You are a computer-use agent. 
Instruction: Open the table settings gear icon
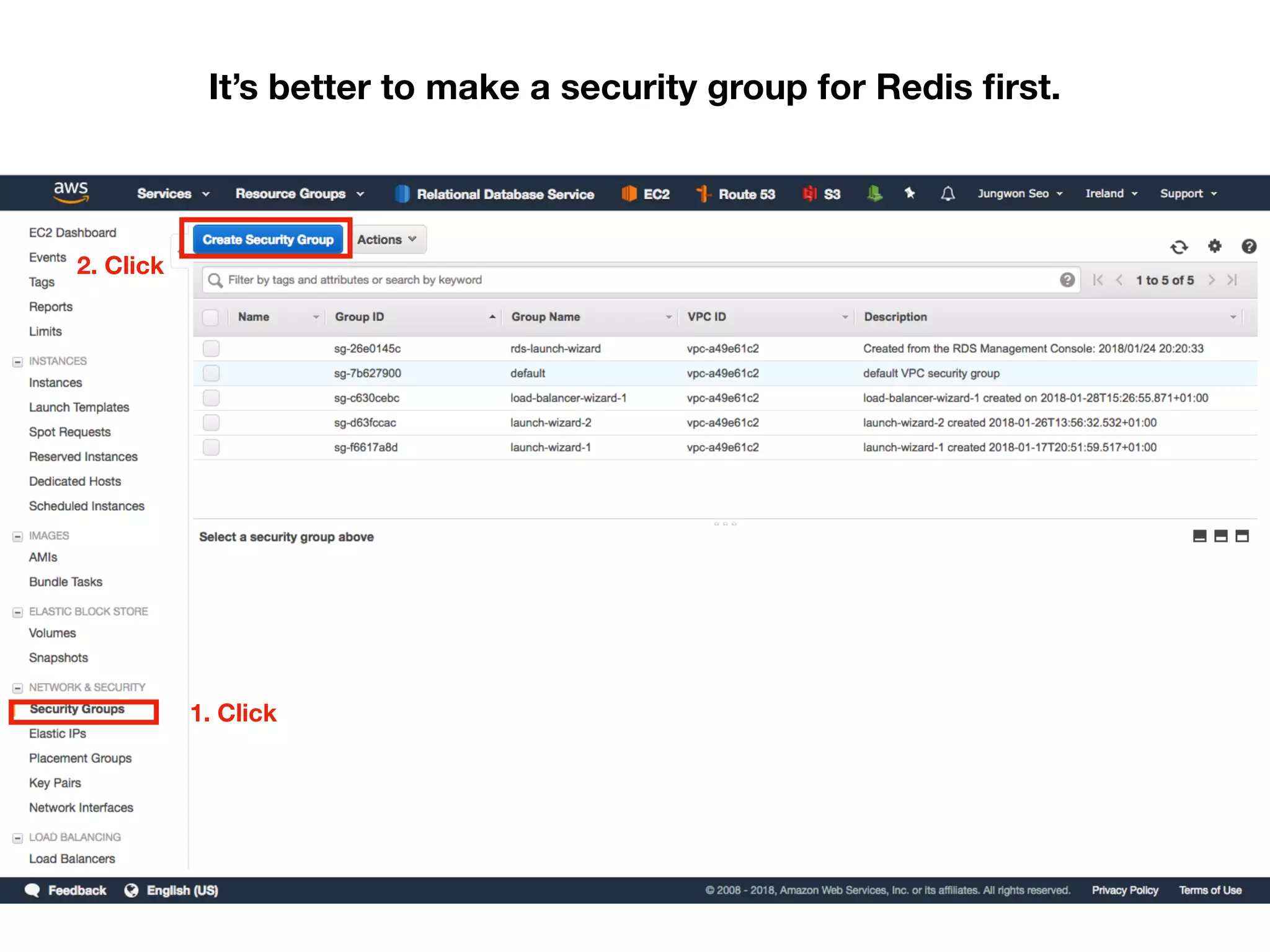[1215, 246]
